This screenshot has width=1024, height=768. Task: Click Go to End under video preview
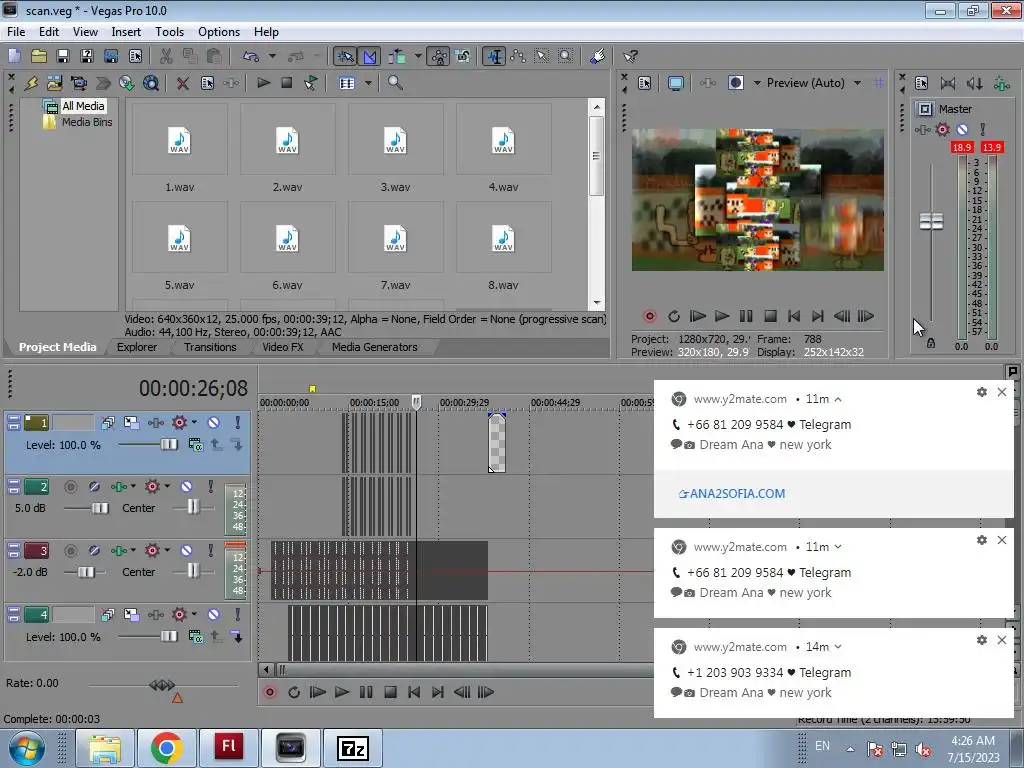coord(817,316)
